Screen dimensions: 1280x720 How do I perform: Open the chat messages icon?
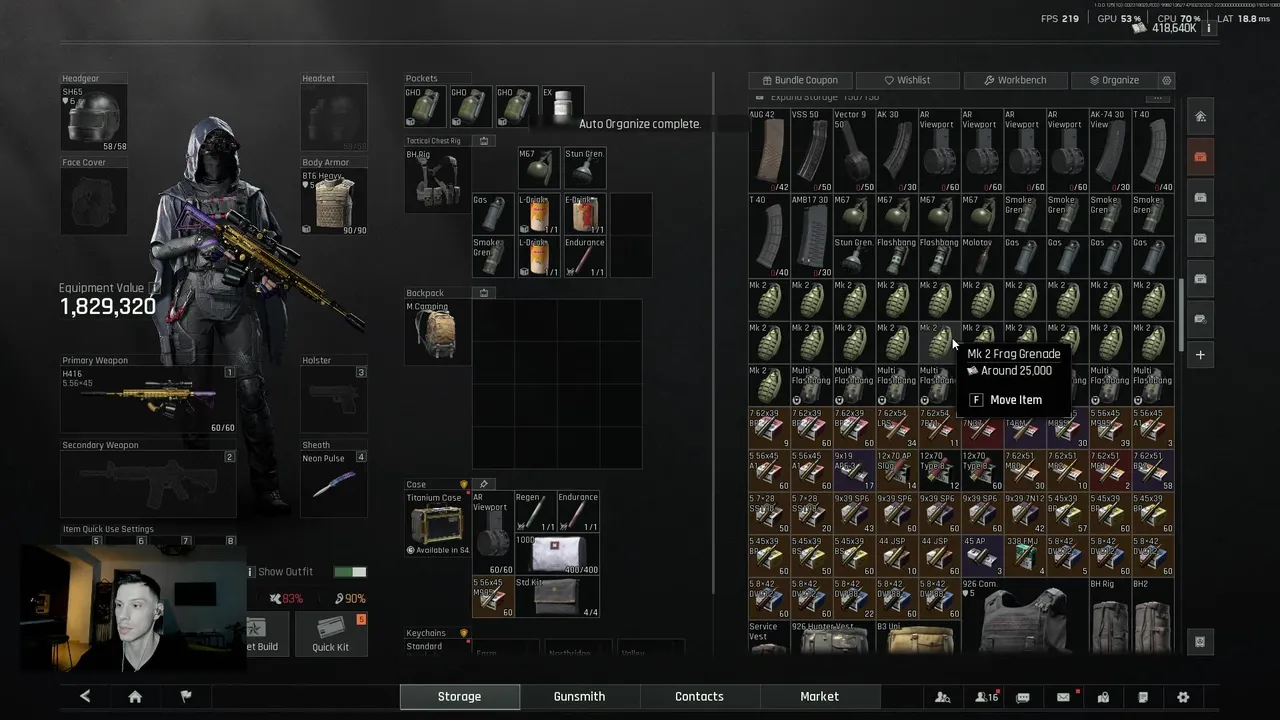pyautogui.click(x=1023, y=697)
